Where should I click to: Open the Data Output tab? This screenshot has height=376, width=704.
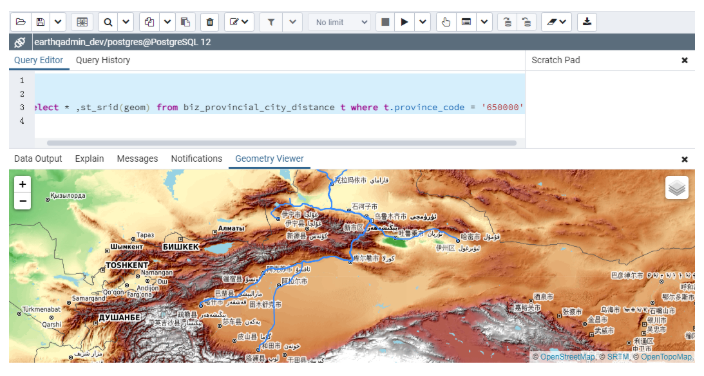tap(38, 159)
